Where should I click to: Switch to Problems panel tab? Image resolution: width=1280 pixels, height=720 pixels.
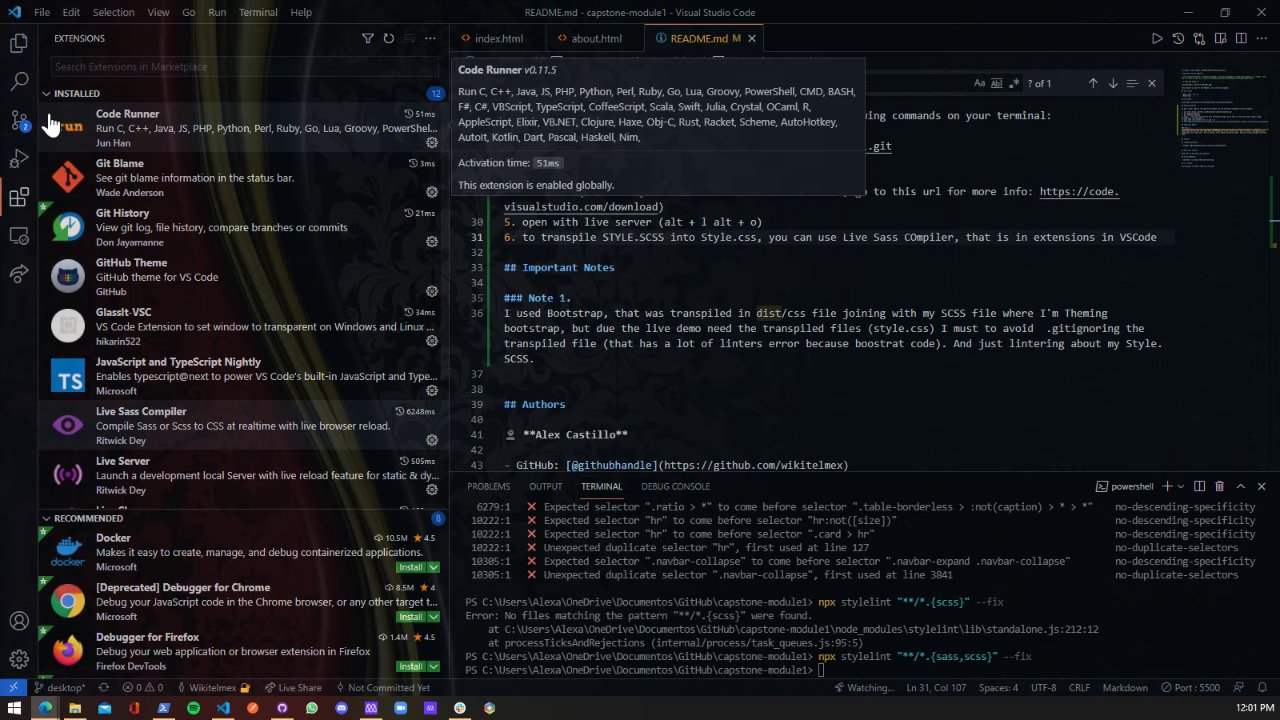tap(488, 486)
